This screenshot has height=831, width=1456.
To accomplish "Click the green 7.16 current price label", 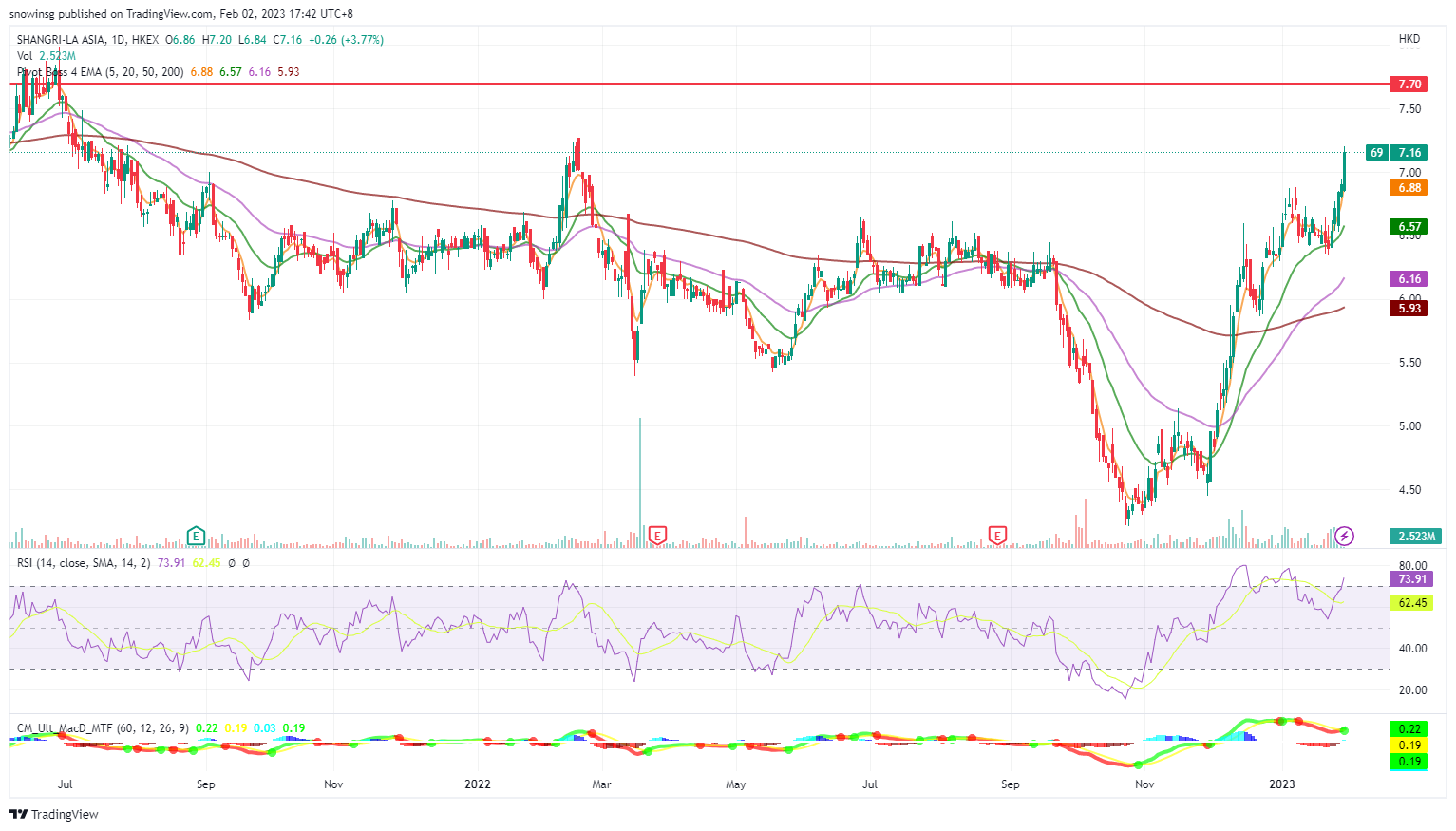I will point(1409,152).
